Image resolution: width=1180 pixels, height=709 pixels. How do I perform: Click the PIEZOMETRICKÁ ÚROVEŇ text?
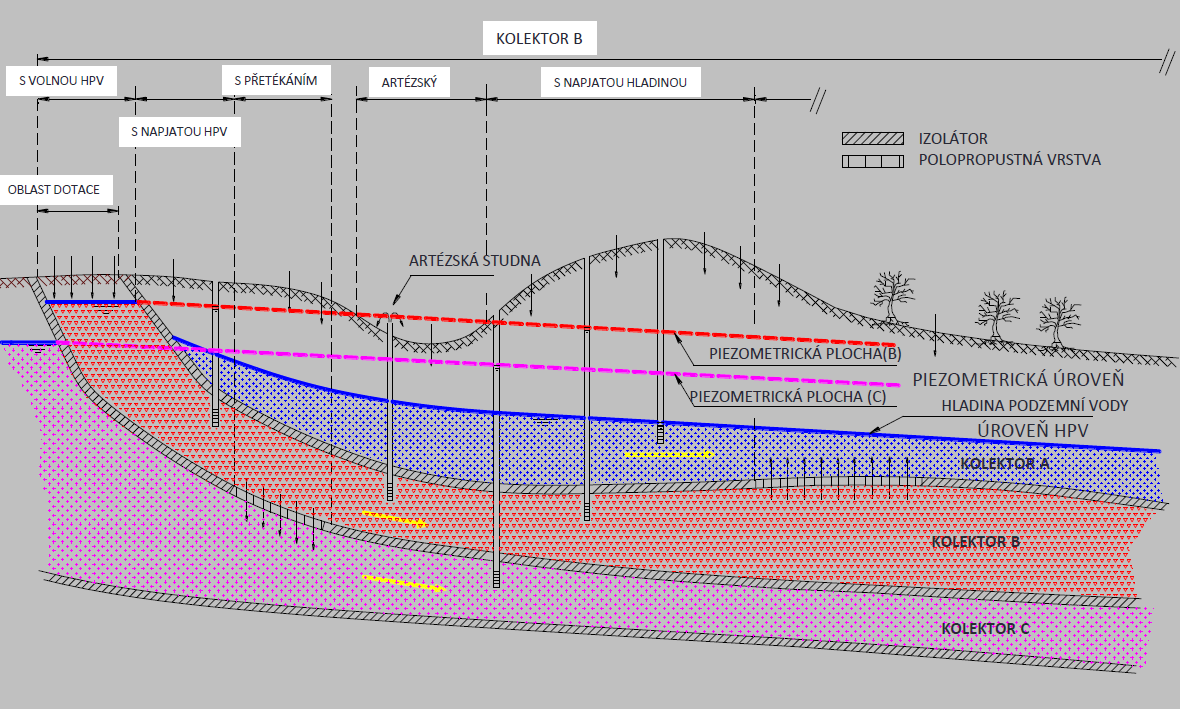pos(1019,380)
